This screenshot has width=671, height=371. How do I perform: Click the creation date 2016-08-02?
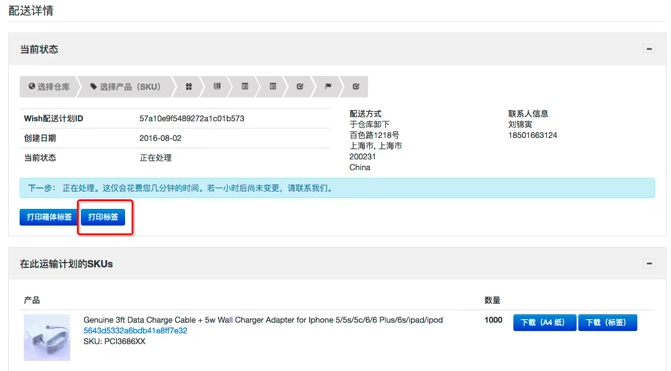160,138
